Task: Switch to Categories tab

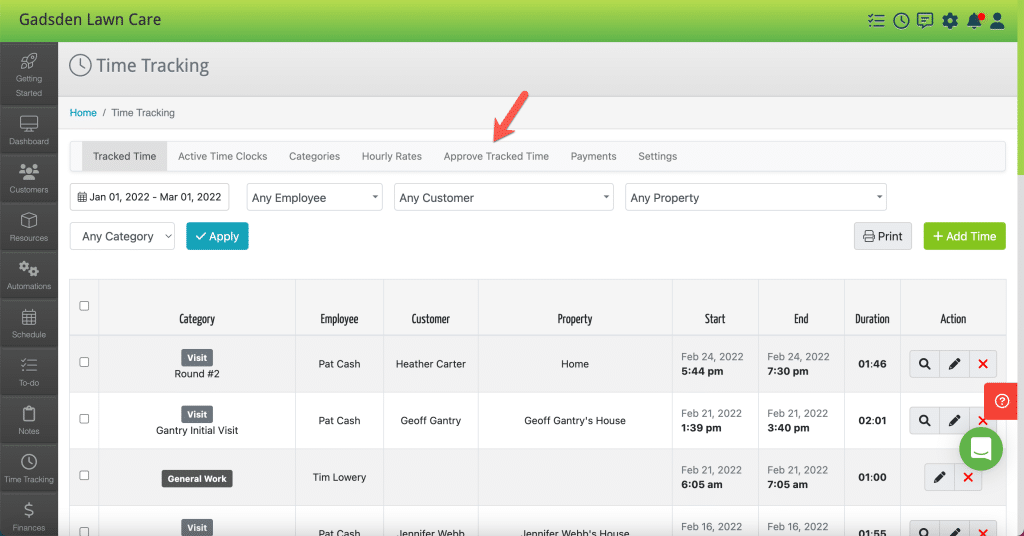Action: point(315,157)
